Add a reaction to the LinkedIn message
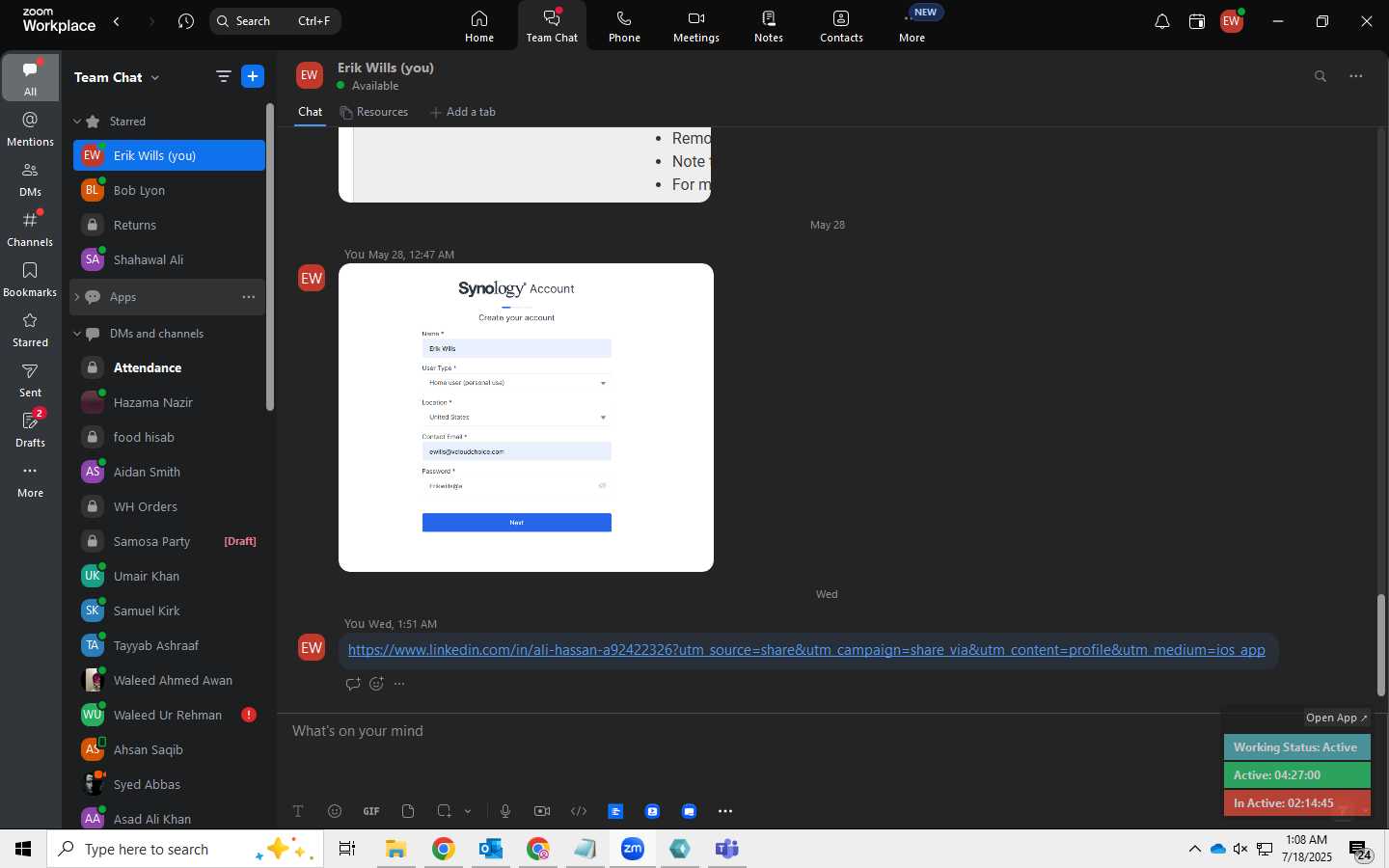This screenshot has width=1389, height=868. [376, 684]
